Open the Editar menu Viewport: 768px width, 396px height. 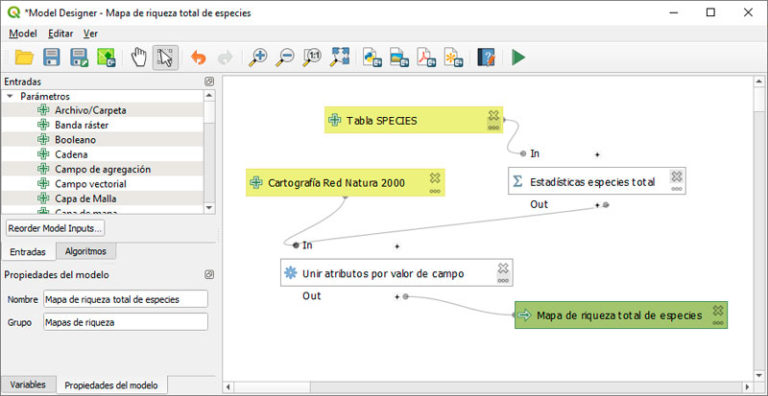(x=61, y=34)
